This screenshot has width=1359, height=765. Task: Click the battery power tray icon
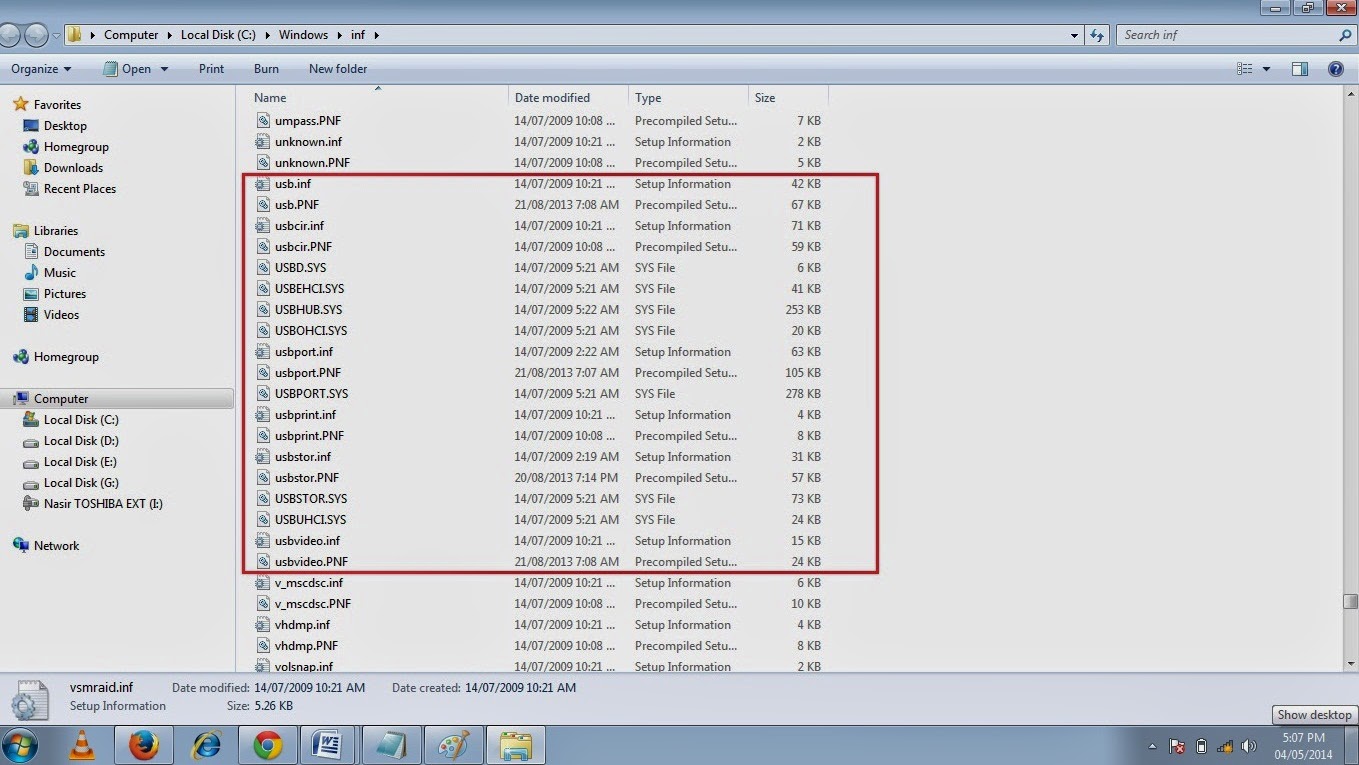[x=1202, y=747]
